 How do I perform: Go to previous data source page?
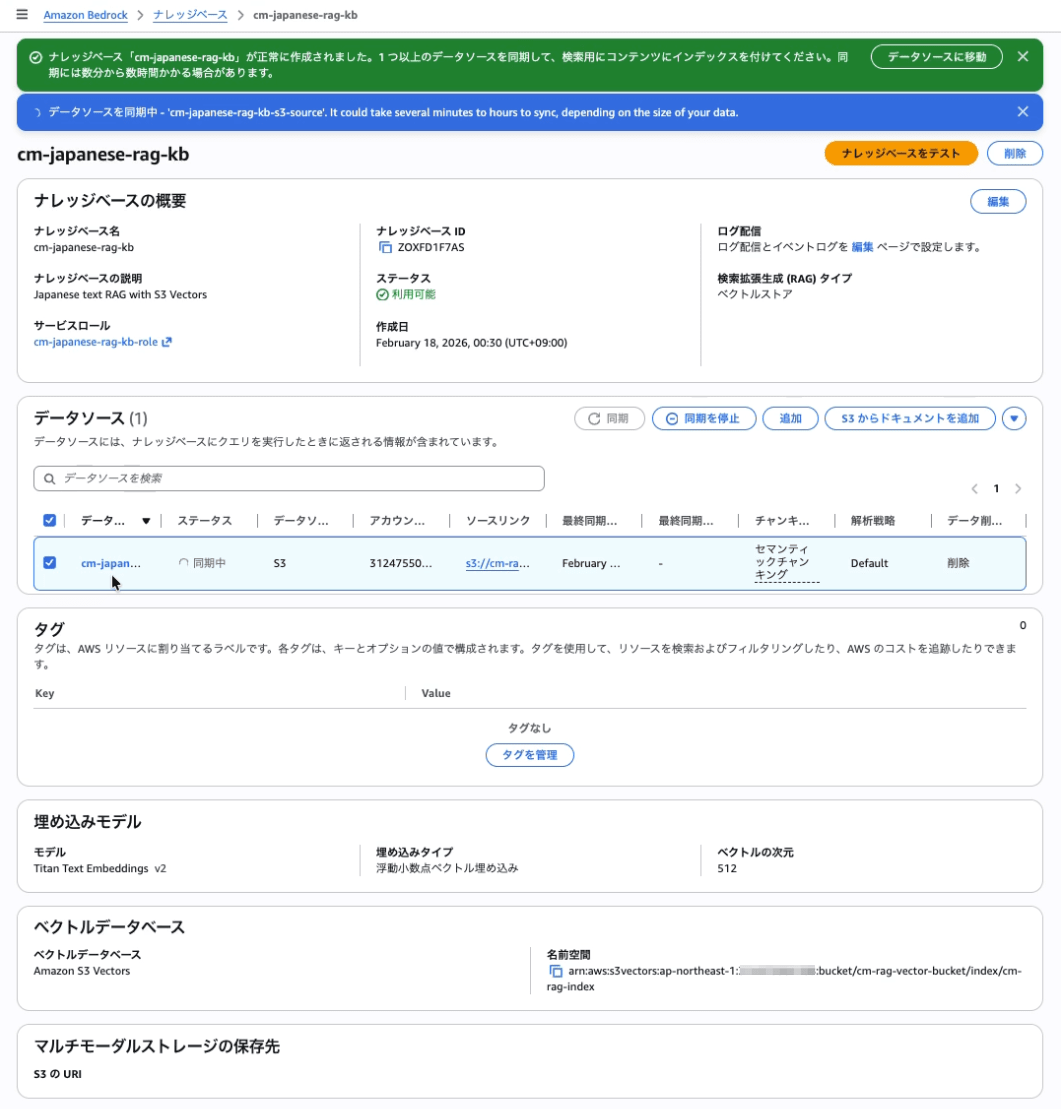tap(975, 489)
